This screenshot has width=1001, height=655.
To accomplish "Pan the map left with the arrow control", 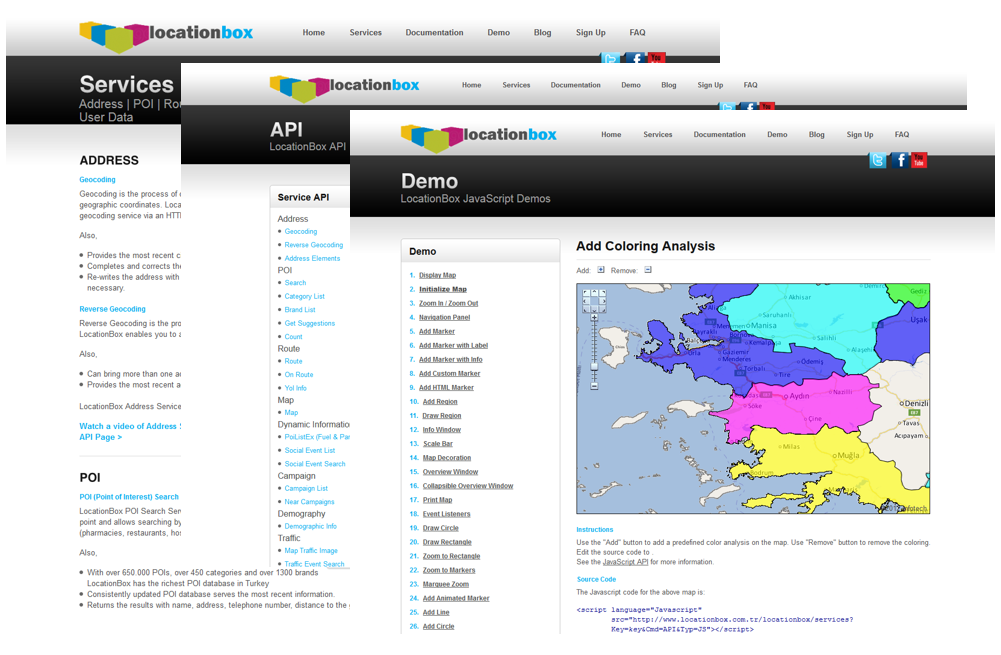I will click(586, 301).
